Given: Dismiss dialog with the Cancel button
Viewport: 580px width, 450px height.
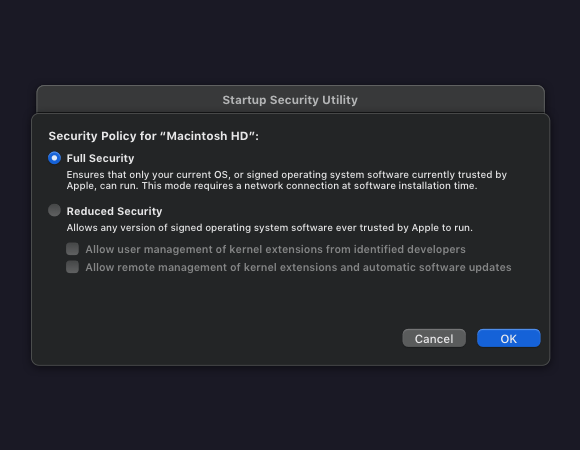Looking at the screenshot, I should click(x=434, y=338).
